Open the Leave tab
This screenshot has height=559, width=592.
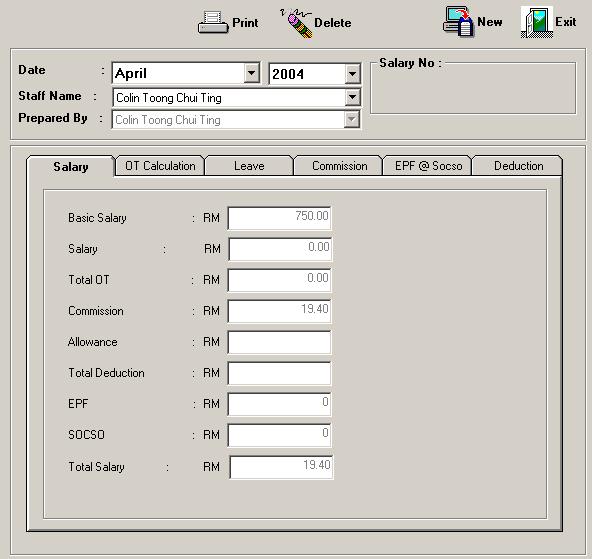pyautogui.click(x=249, y=166)
